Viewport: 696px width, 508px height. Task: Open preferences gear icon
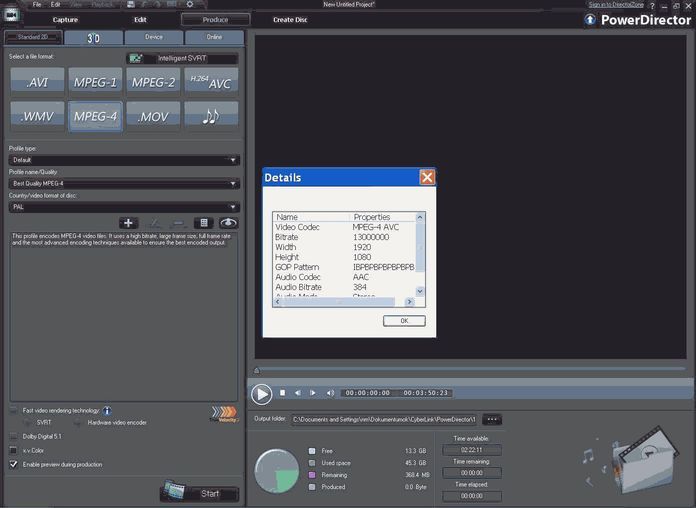pos(190,4)
